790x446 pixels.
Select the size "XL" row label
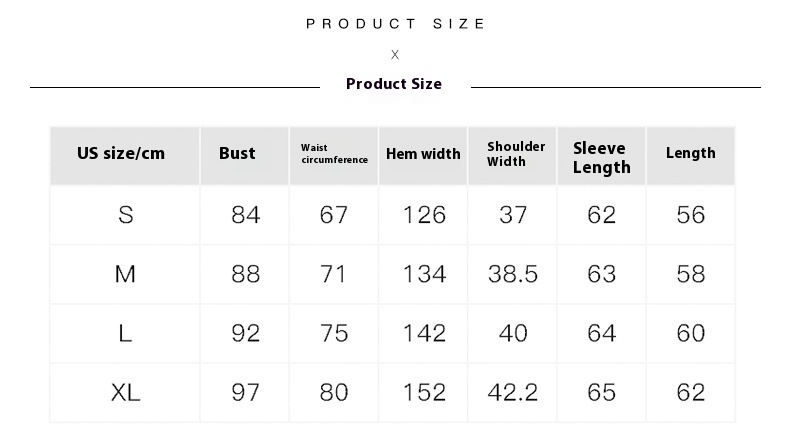[x=125, y=392]
